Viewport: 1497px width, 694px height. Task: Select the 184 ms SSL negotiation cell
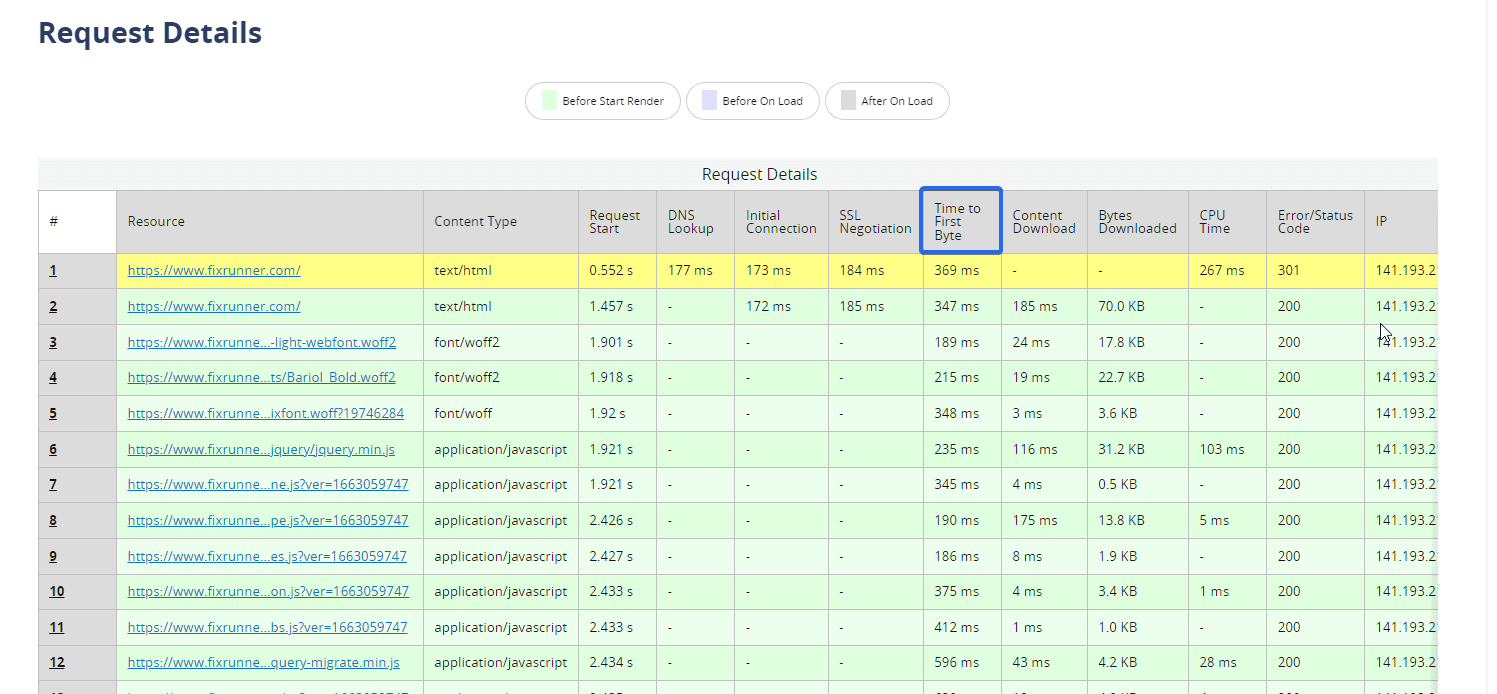click(x=876, y=270)
